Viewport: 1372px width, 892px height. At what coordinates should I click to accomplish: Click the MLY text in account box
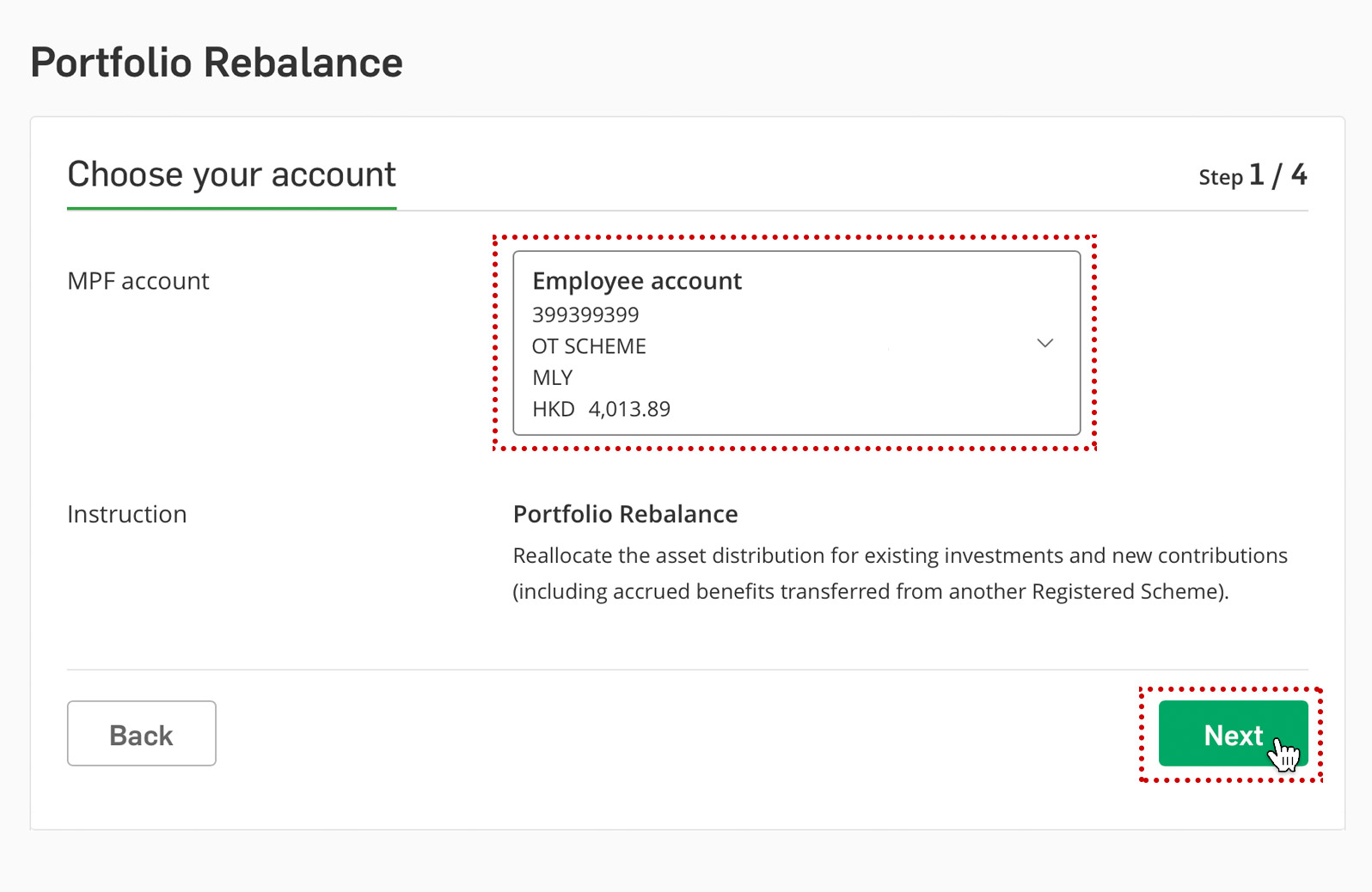click(552, 378)
